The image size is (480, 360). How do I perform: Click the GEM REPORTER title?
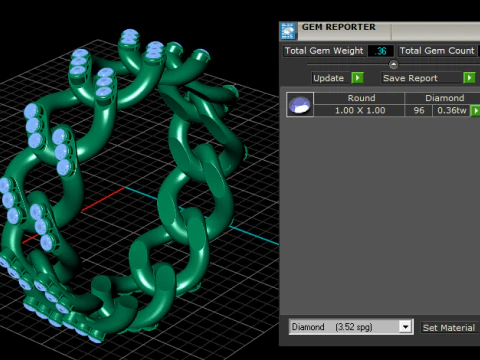pyautogui.click(x=339, y=27)
